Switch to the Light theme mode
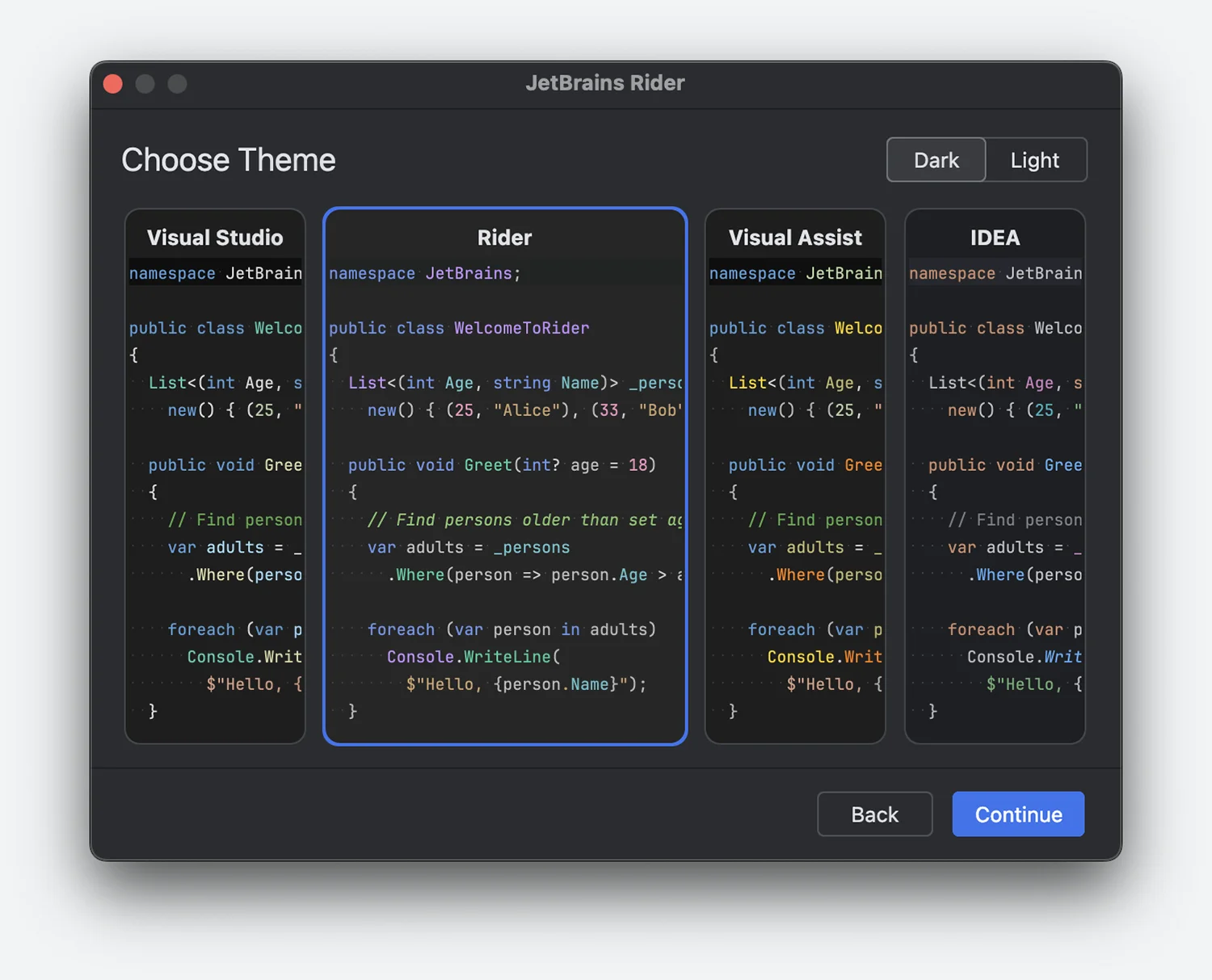Screen dimensions: 1212x980 coord(1035,160)
